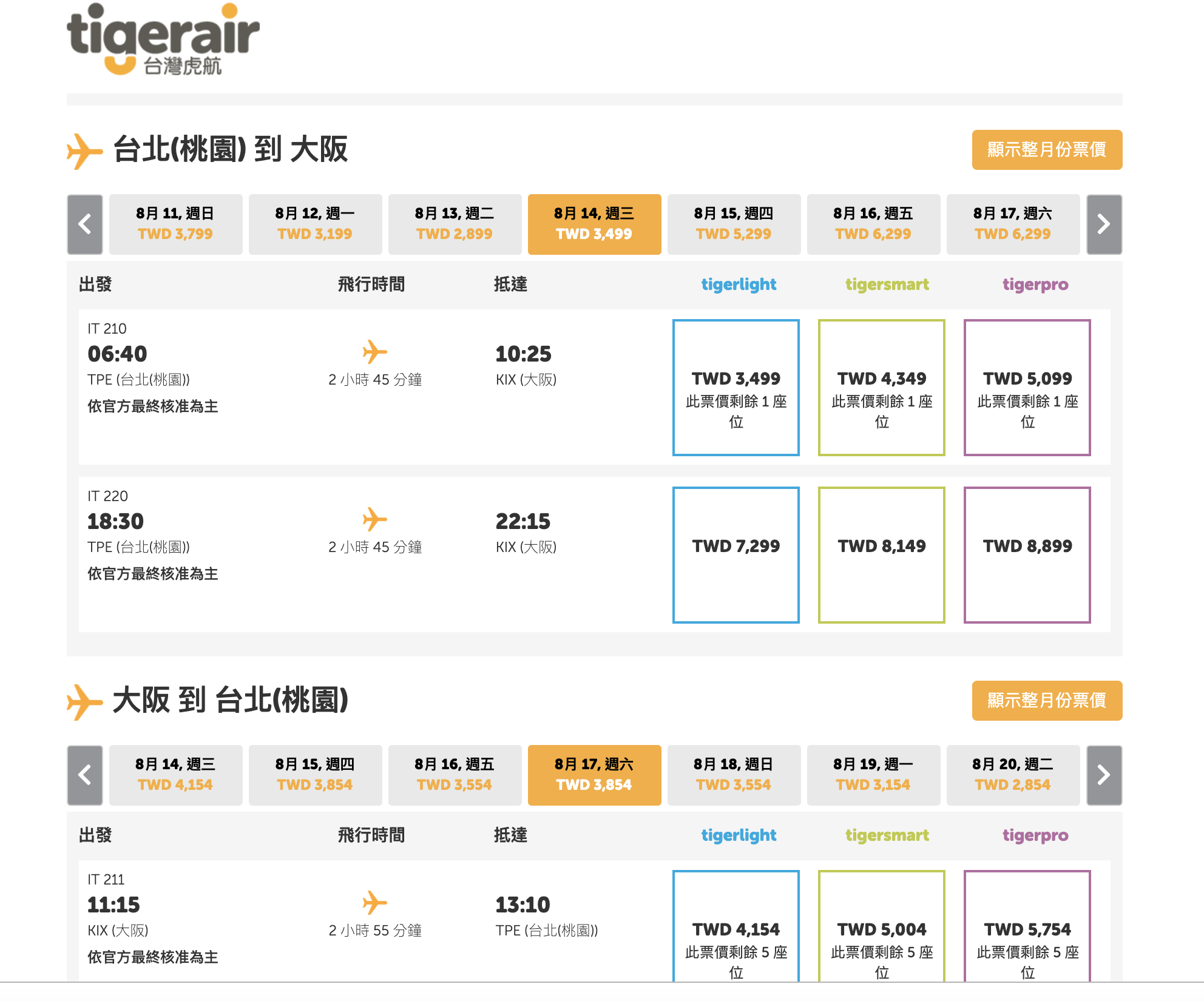Click tigerlight header in outbound table
1204x1001 pixels.
tap(739, 285)
